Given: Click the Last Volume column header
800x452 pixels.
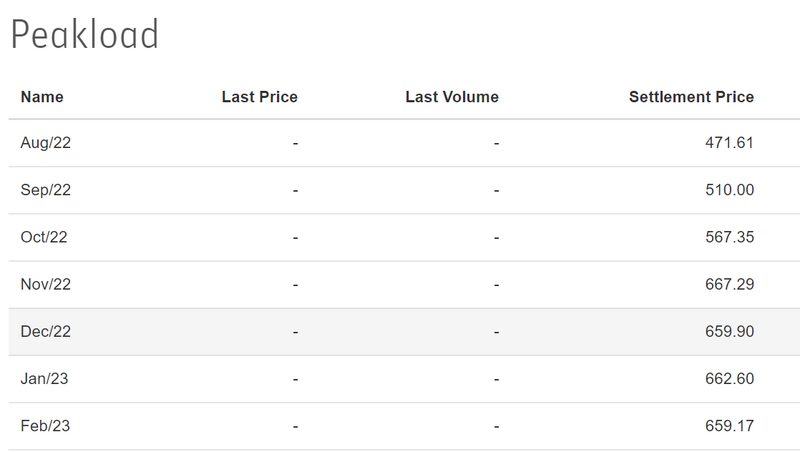Looking at the screenshot, I should coord(451,97).
